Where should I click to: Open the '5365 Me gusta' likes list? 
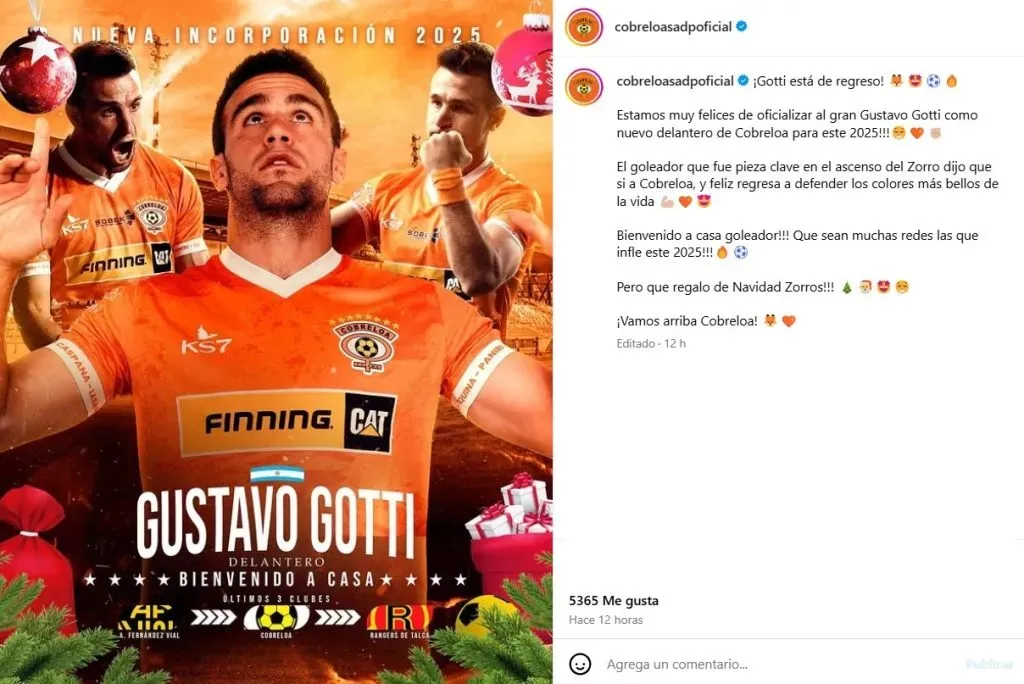(x=614, y=600)
